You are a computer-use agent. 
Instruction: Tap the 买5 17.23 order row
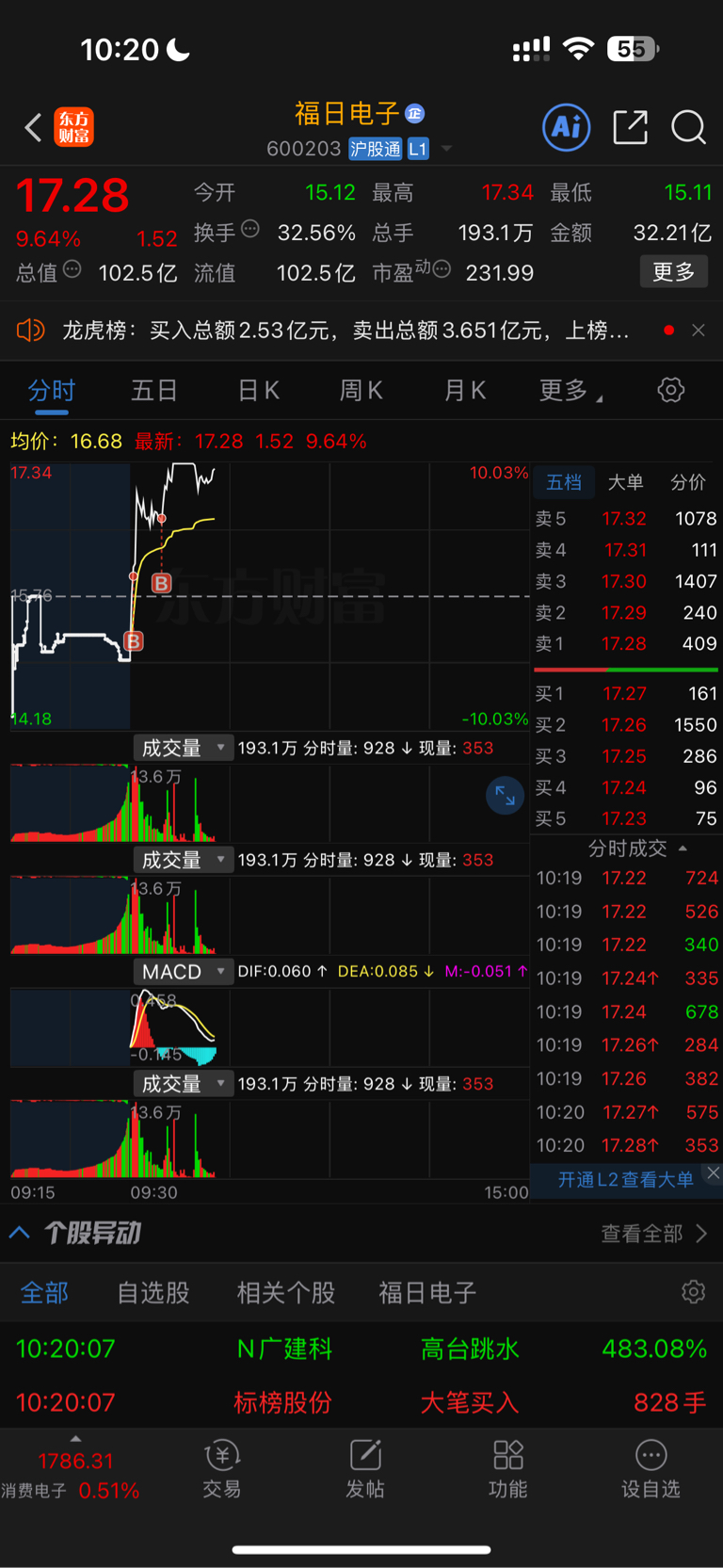tap(626, 819)
